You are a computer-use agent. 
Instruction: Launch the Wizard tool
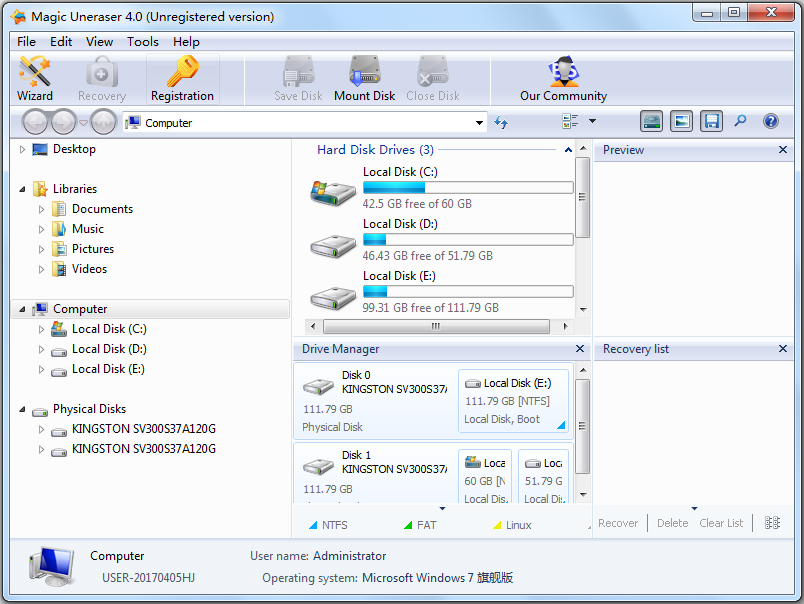pos(35,79)
